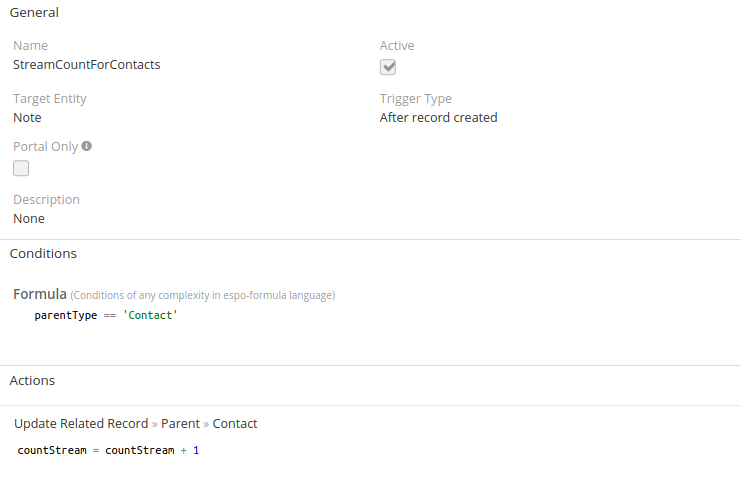Click the Description None value
This screenshot has width=741, height=493.
tap(29, 219)
